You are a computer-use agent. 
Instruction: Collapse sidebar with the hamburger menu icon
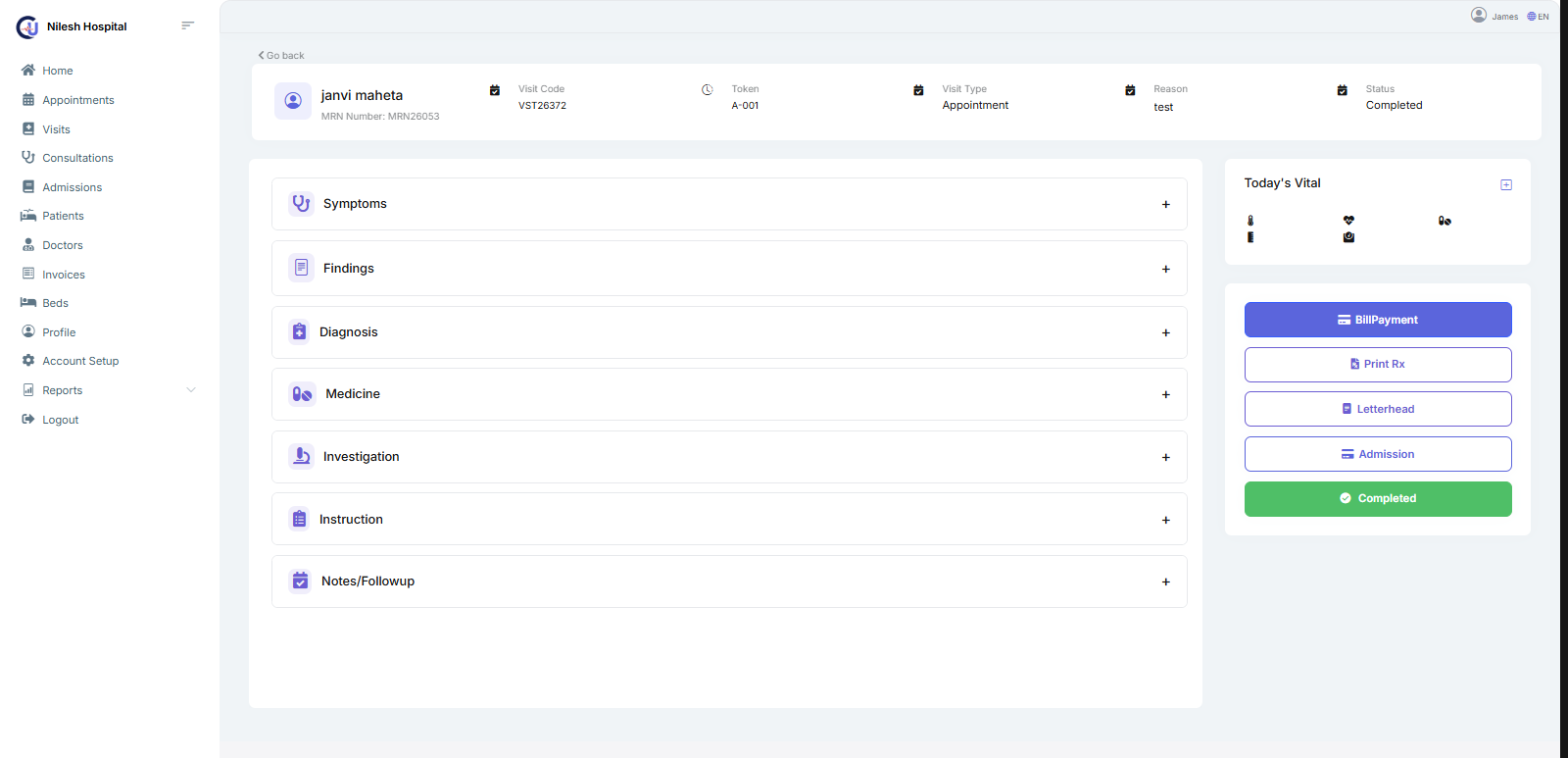click(188, 25)
